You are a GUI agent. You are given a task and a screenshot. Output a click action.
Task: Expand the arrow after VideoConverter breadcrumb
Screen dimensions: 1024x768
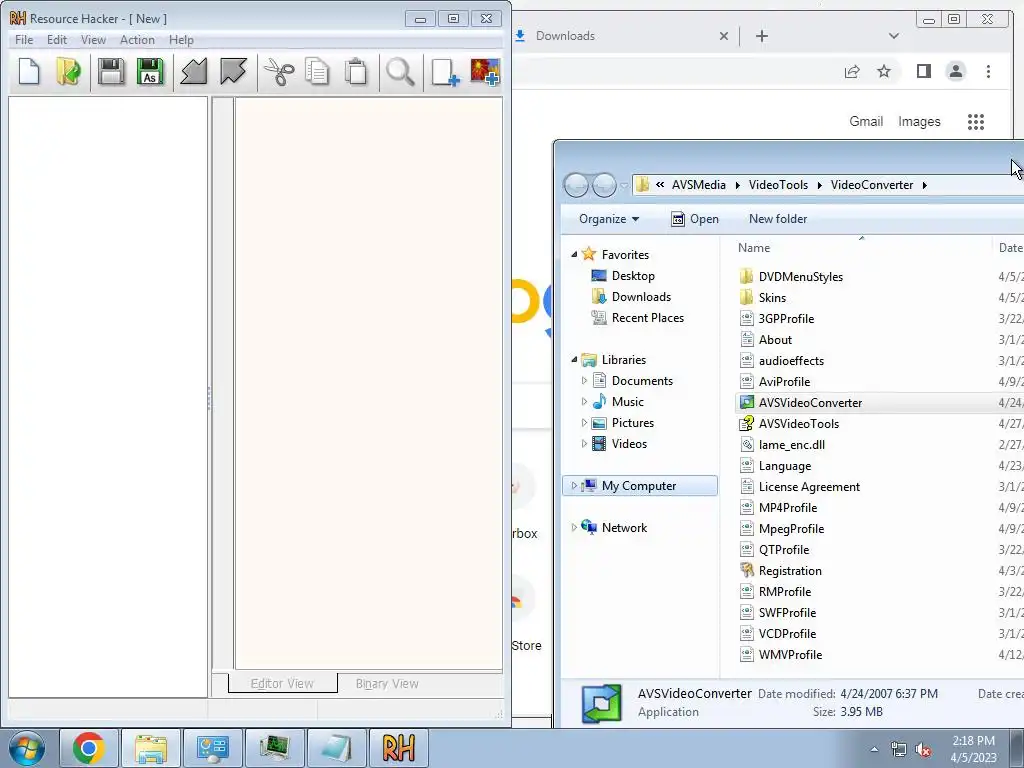925,185
